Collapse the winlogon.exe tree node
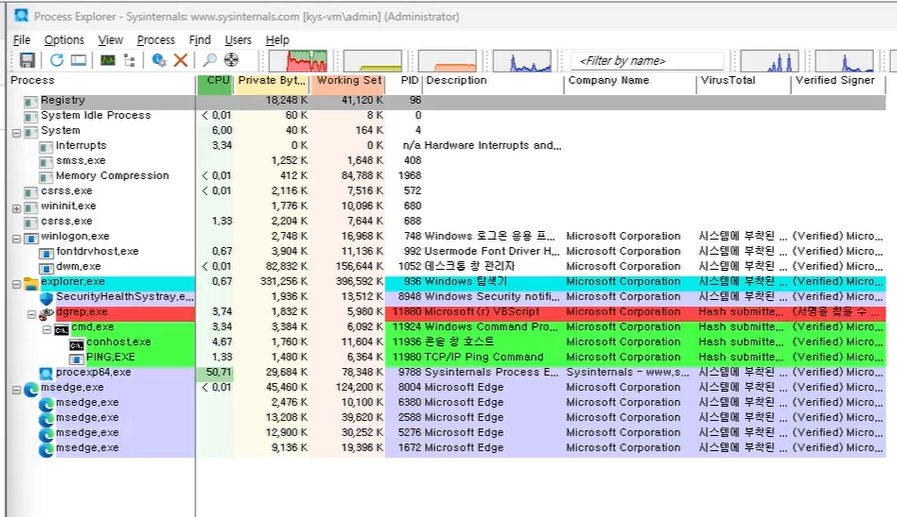The height and width of the screenshot is (517, 897). [17, 238]
